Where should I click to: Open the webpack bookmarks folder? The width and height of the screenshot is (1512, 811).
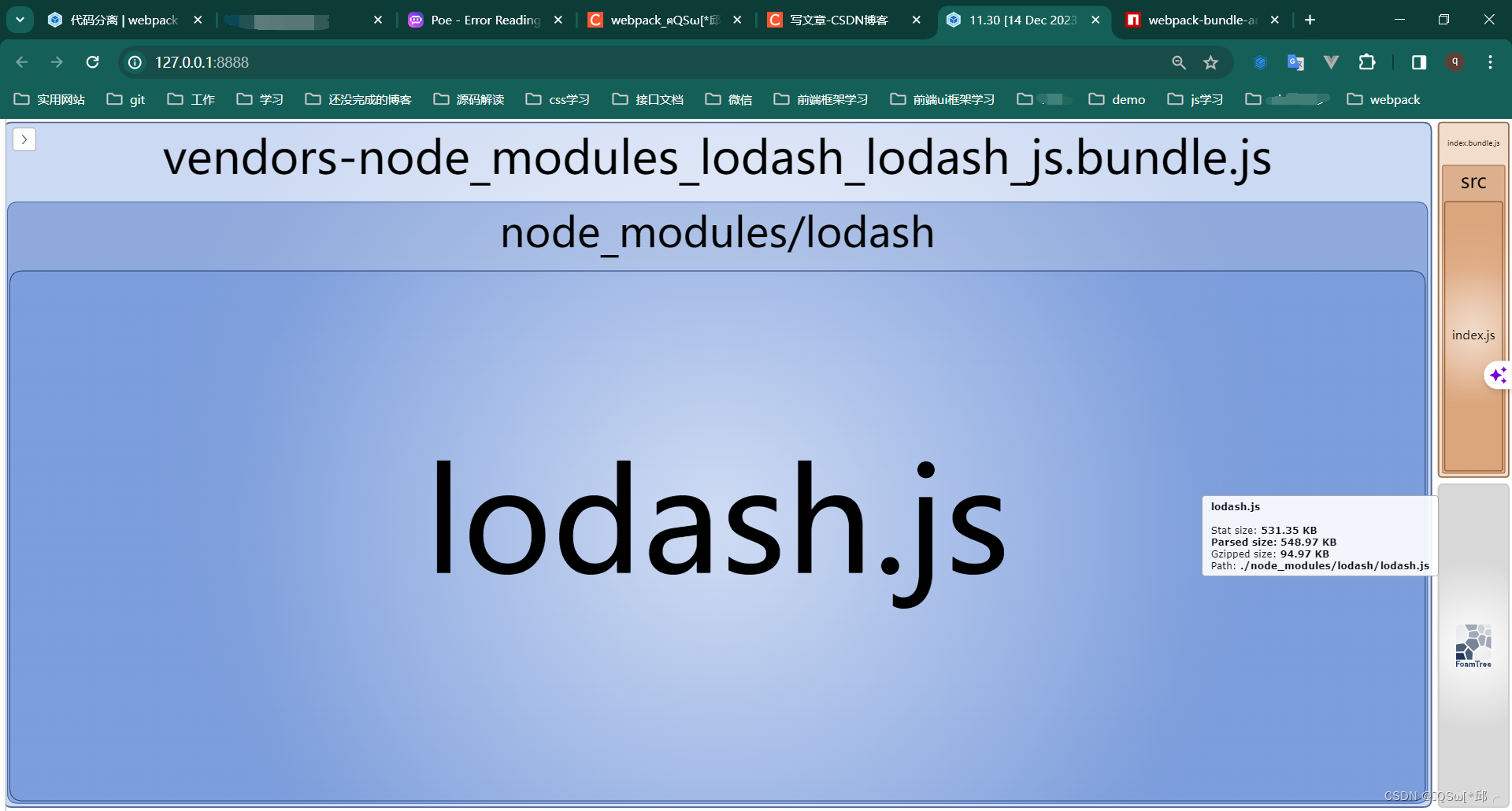(1384, 99)
